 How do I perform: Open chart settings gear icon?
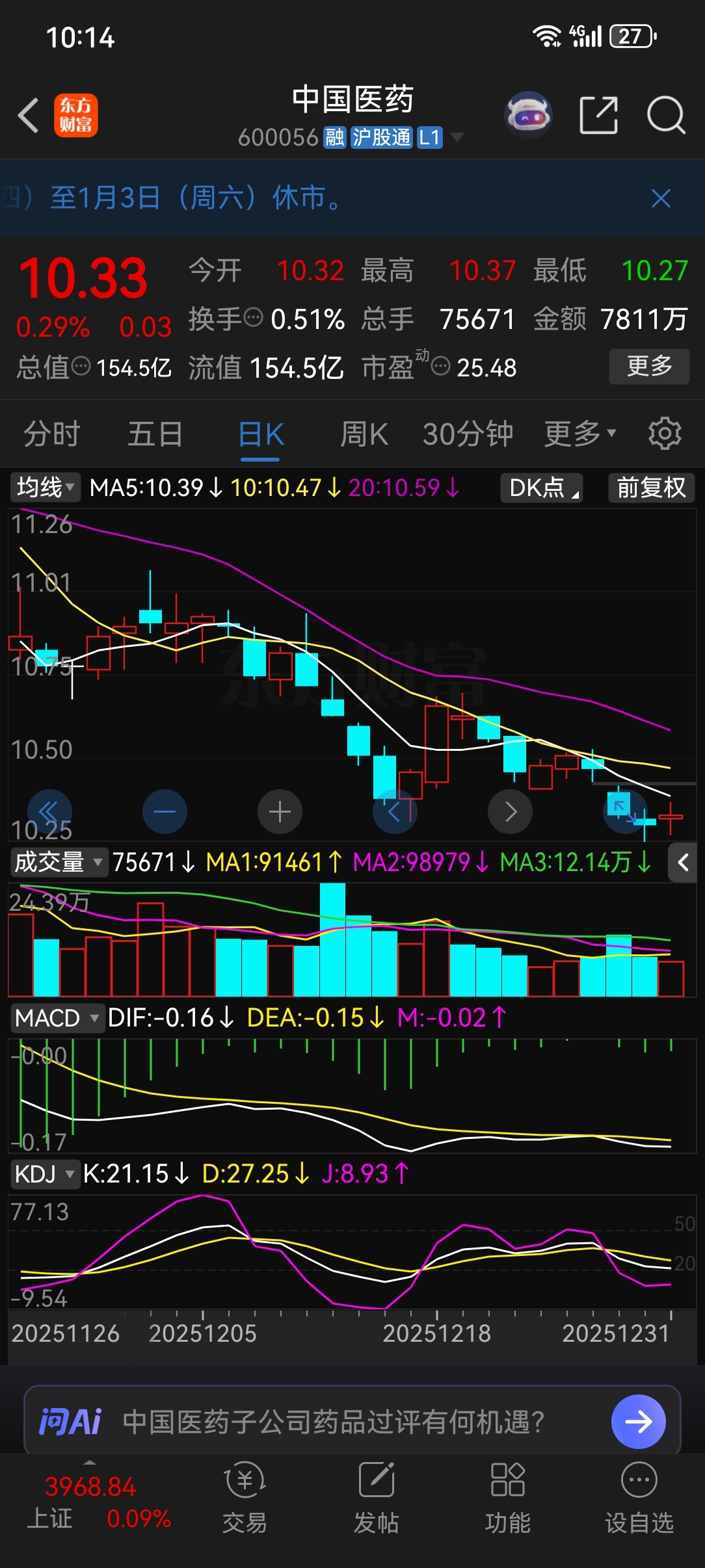coord(665,433)
